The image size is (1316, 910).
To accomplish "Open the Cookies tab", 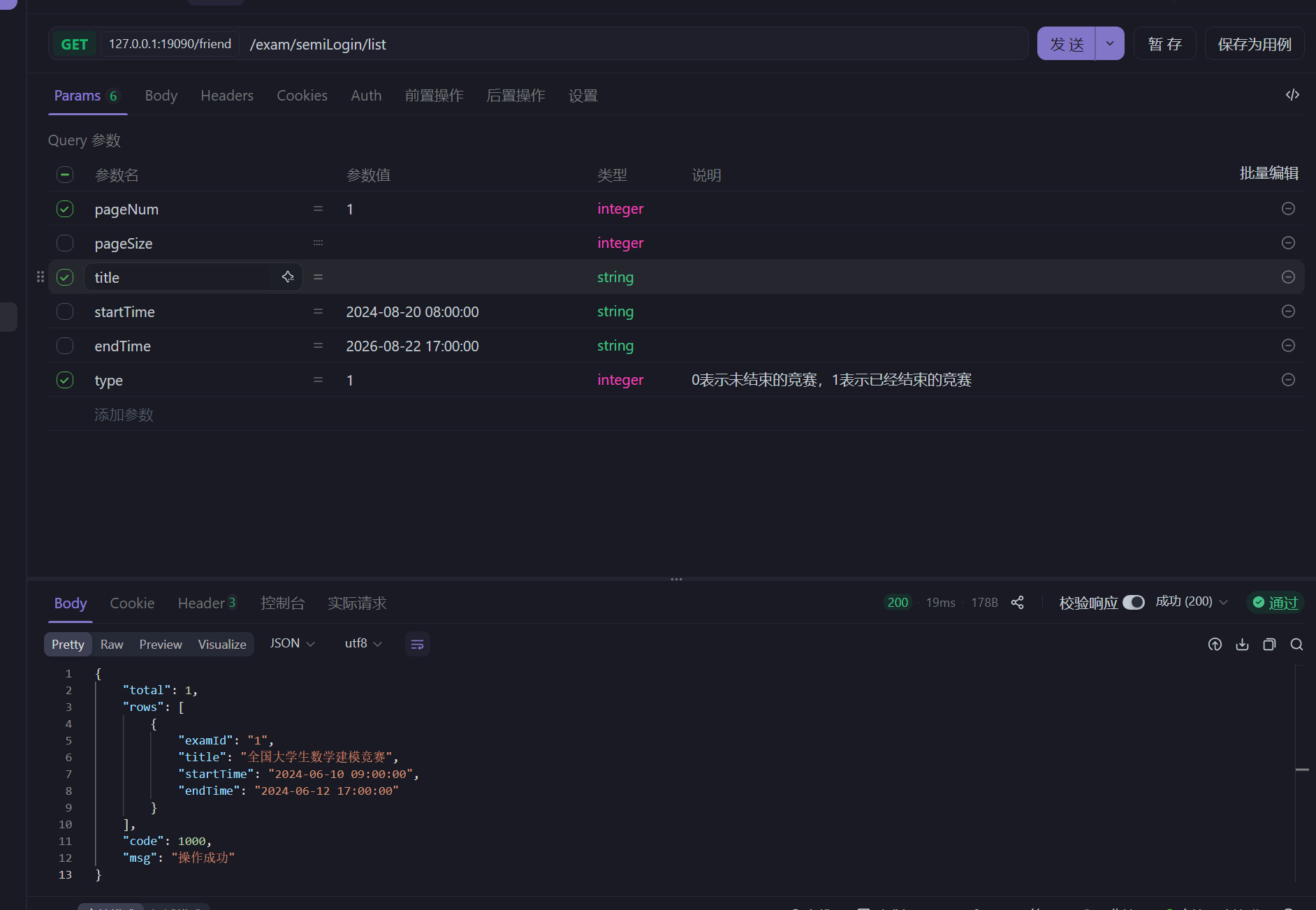I will tap(302, 96).
